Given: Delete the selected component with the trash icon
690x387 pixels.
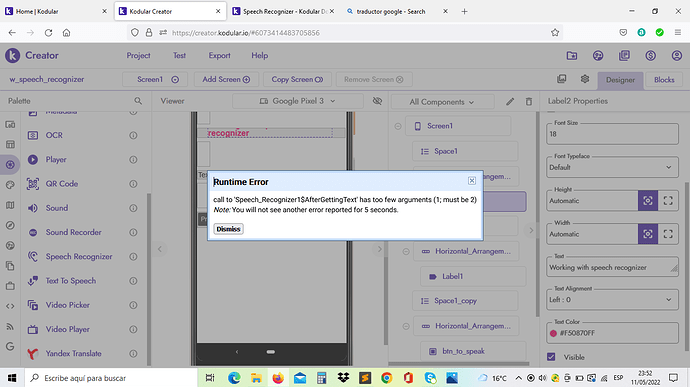Looking at the screenshot, I should [x=529, y=102].
